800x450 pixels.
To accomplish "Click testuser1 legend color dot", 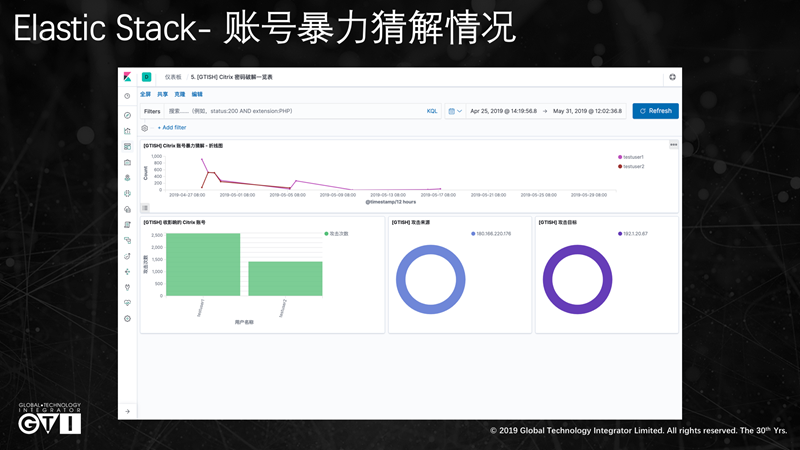I will pyautogui.click(x=620, y=157).
